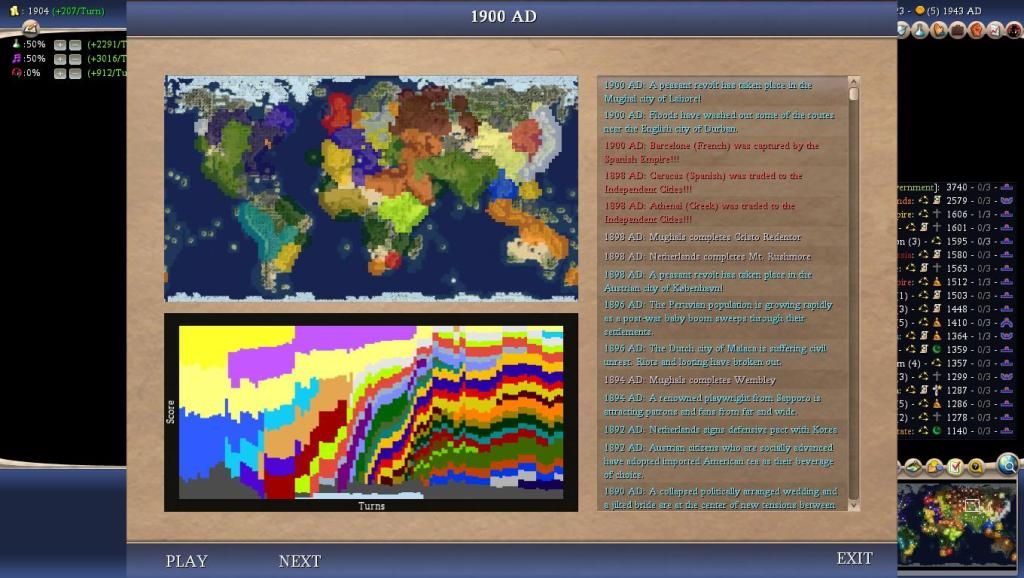The image size is (1024, 578).
Task: Raise the culture rate with its plus button
Action: pos(60,59)
